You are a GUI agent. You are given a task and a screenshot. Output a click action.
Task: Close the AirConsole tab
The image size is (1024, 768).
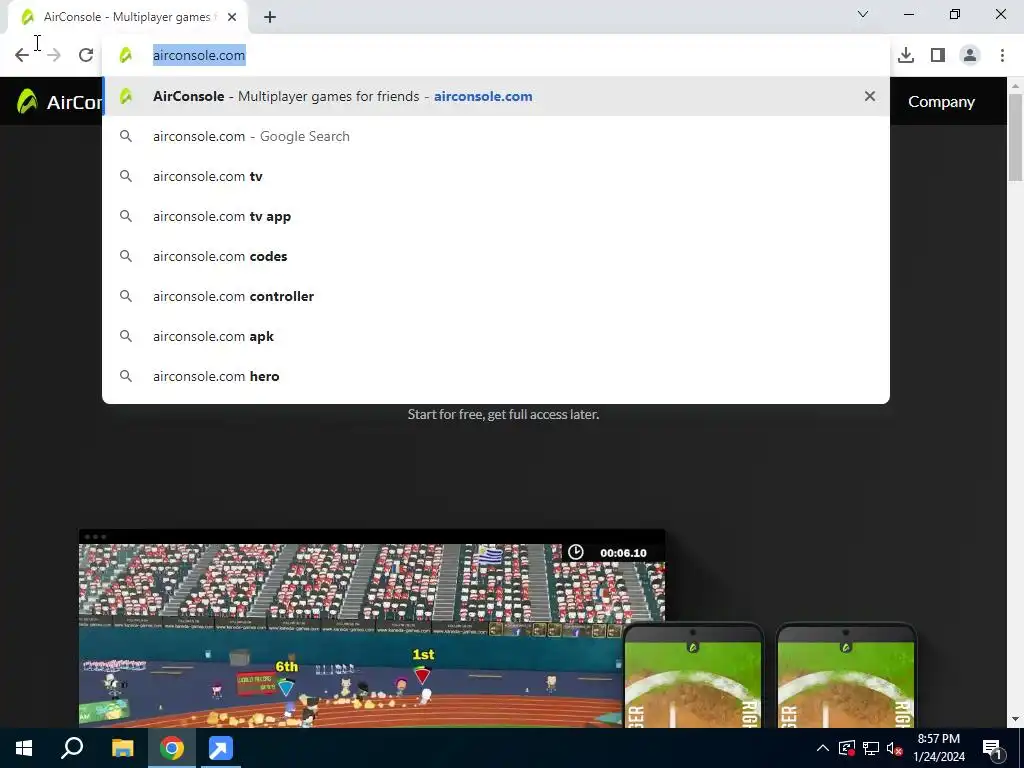click(232, 17)
